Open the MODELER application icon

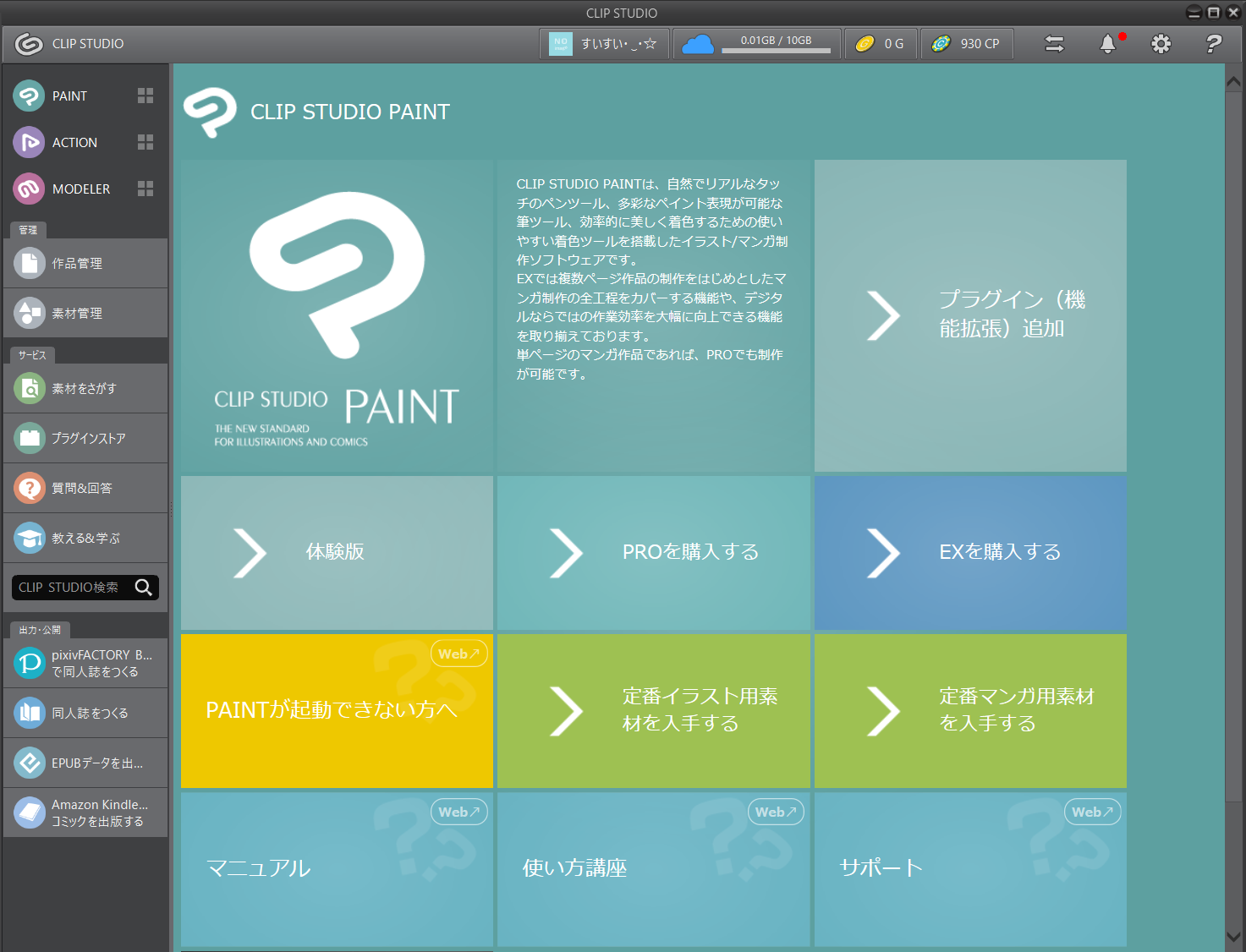click(29, 189)
